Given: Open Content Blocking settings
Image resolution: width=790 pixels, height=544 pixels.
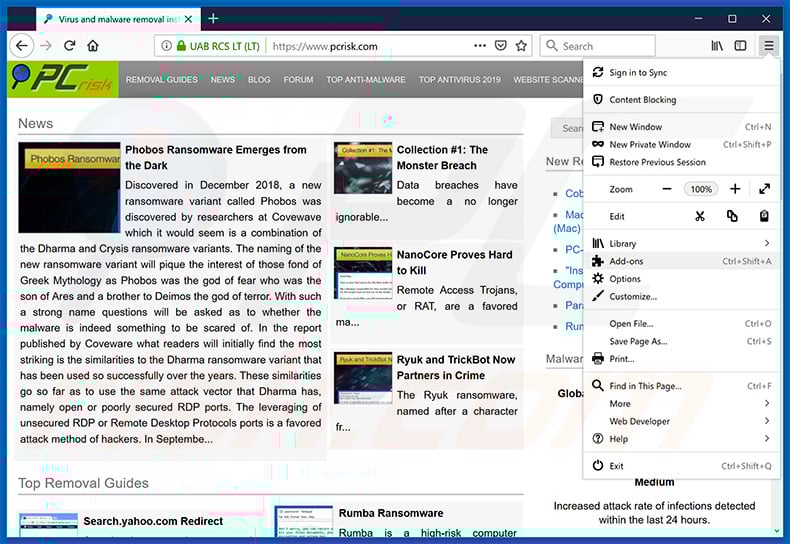Looking at the screenshot, I should coord(682,100).
